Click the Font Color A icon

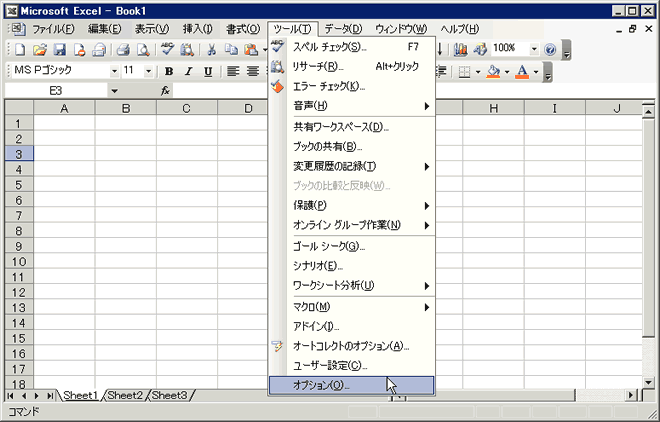tap(522, 72)
